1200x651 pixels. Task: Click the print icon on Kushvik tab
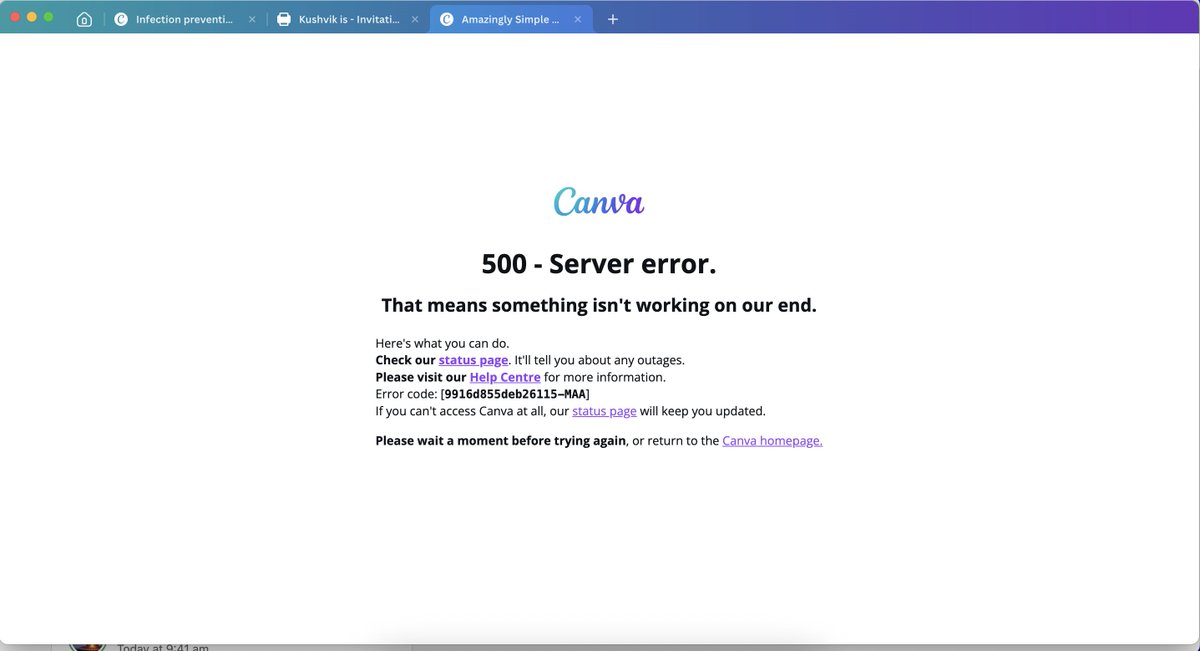(x=284, y=19)
